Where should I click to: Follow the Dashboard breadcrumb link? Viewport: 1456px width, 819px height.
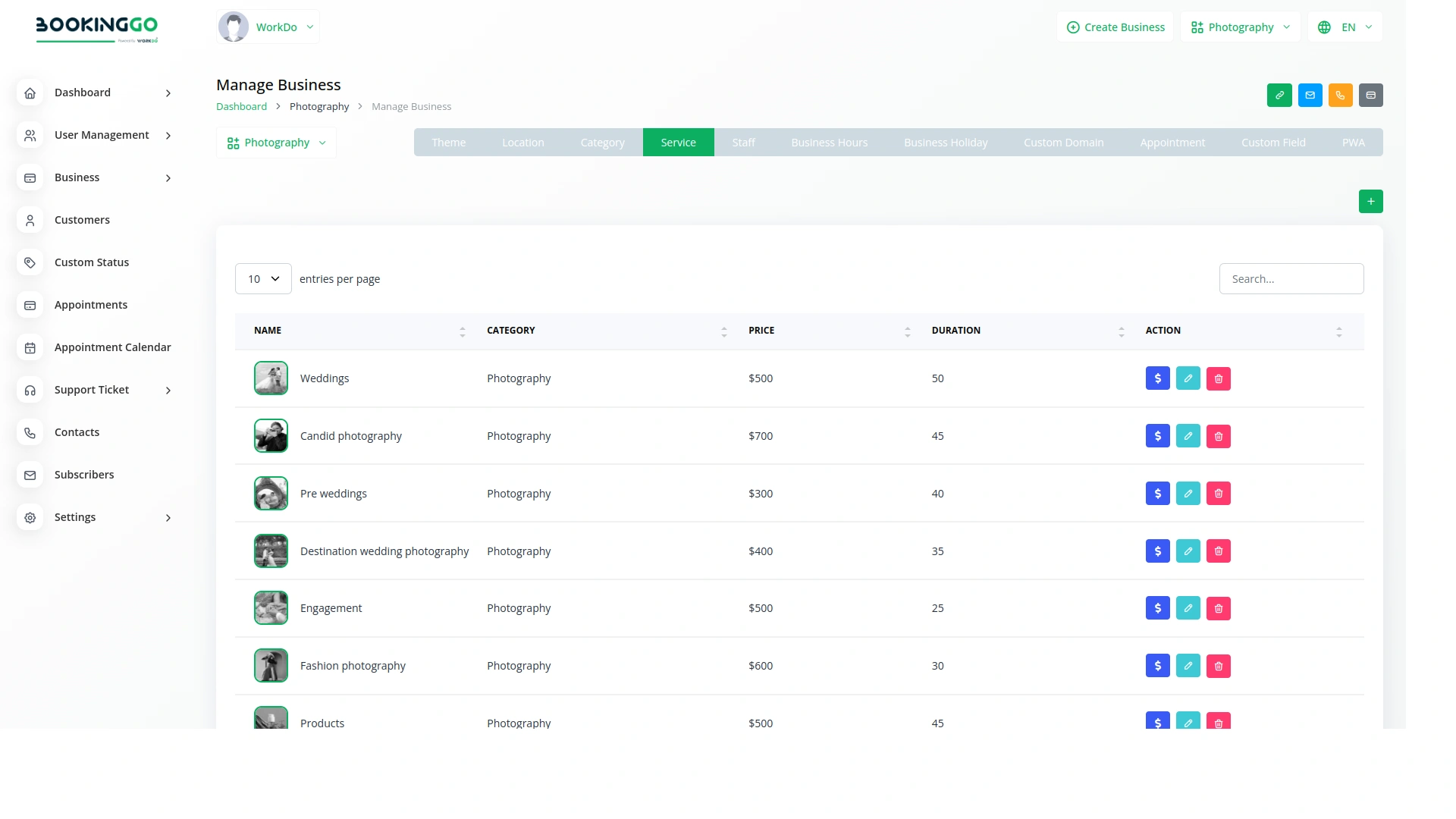click(240, 106)
